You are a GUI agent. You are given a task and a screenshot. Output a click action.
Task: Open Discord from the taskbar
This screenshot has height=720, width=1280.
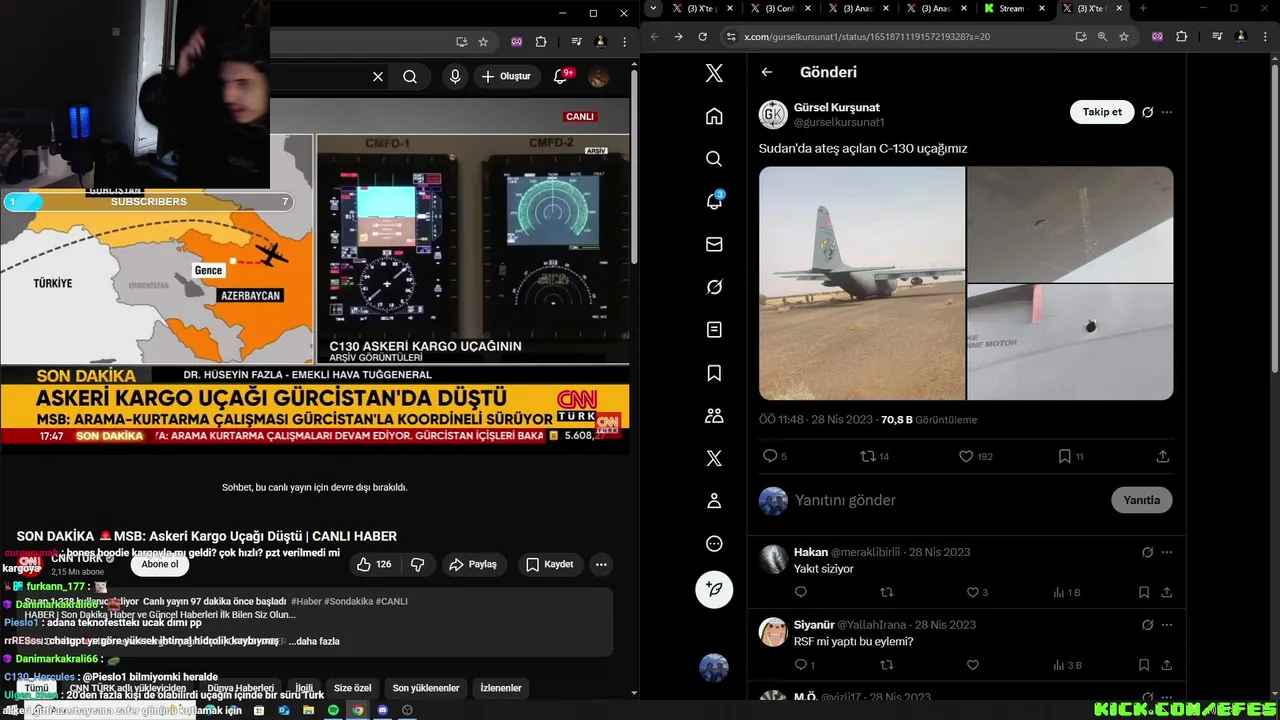[382, 710]
